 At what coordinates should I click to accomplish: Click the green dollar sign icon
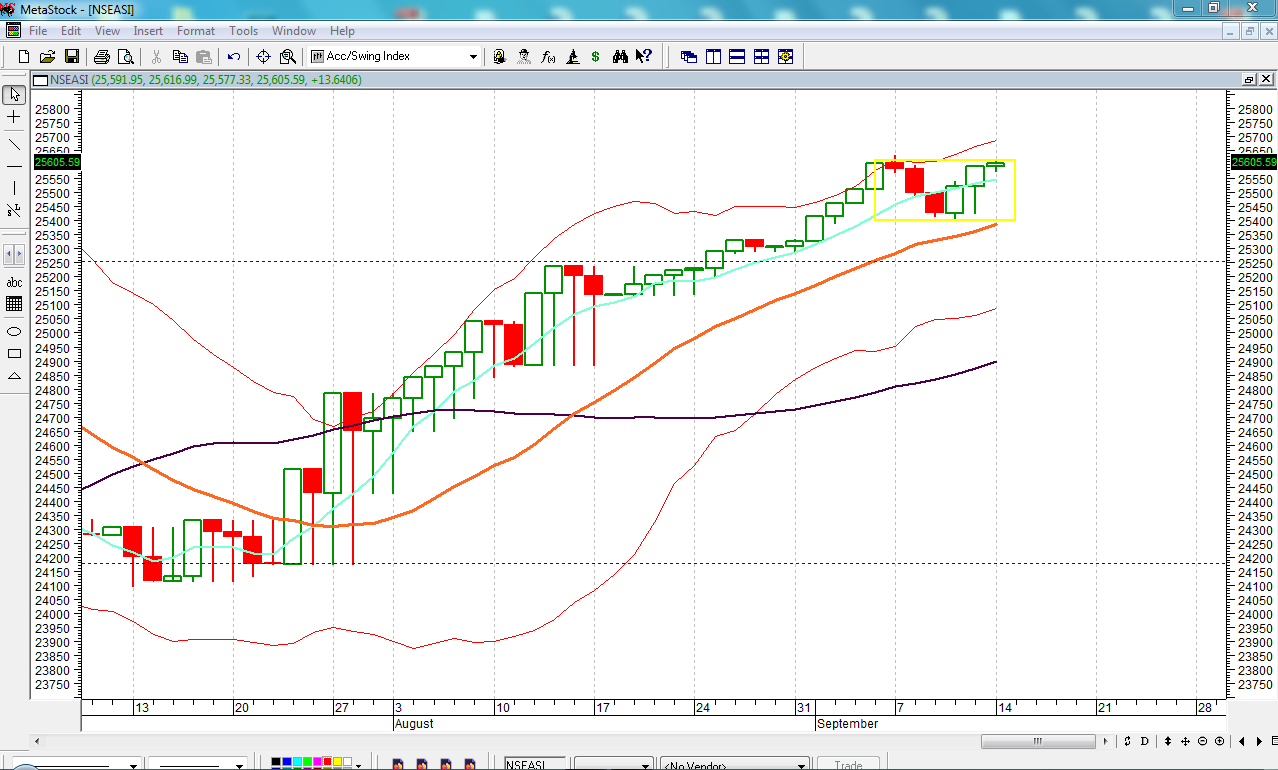[x=595, y=57]
